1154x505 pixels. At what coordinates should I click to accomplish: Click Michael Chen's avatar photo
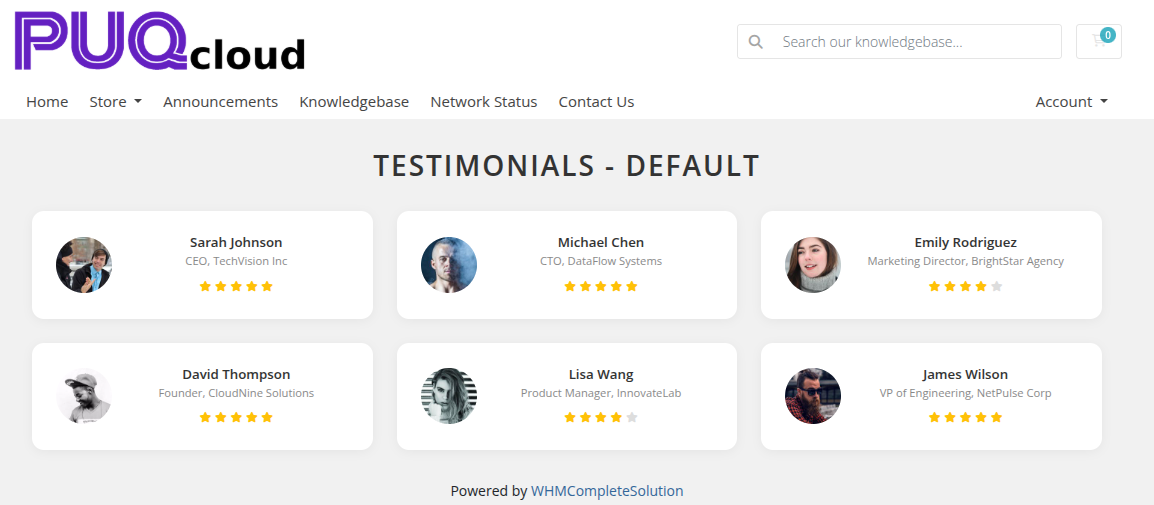click(x=449, y=265)
